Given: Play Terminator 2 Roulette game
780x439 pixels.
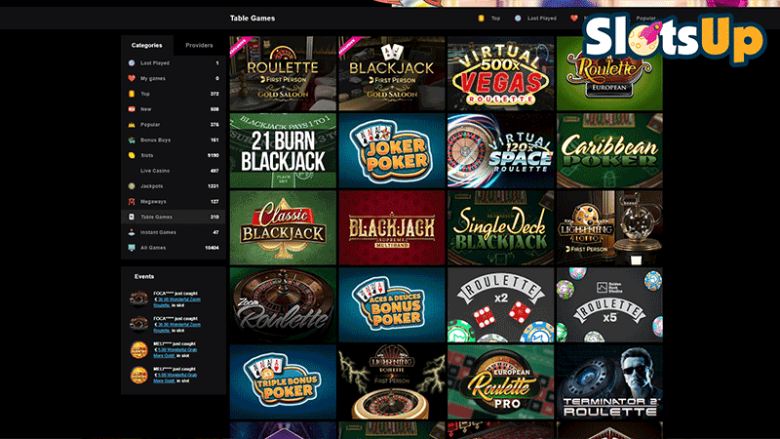Looking at the screenshot, I should pyautogui.click(x=609, y=382).
